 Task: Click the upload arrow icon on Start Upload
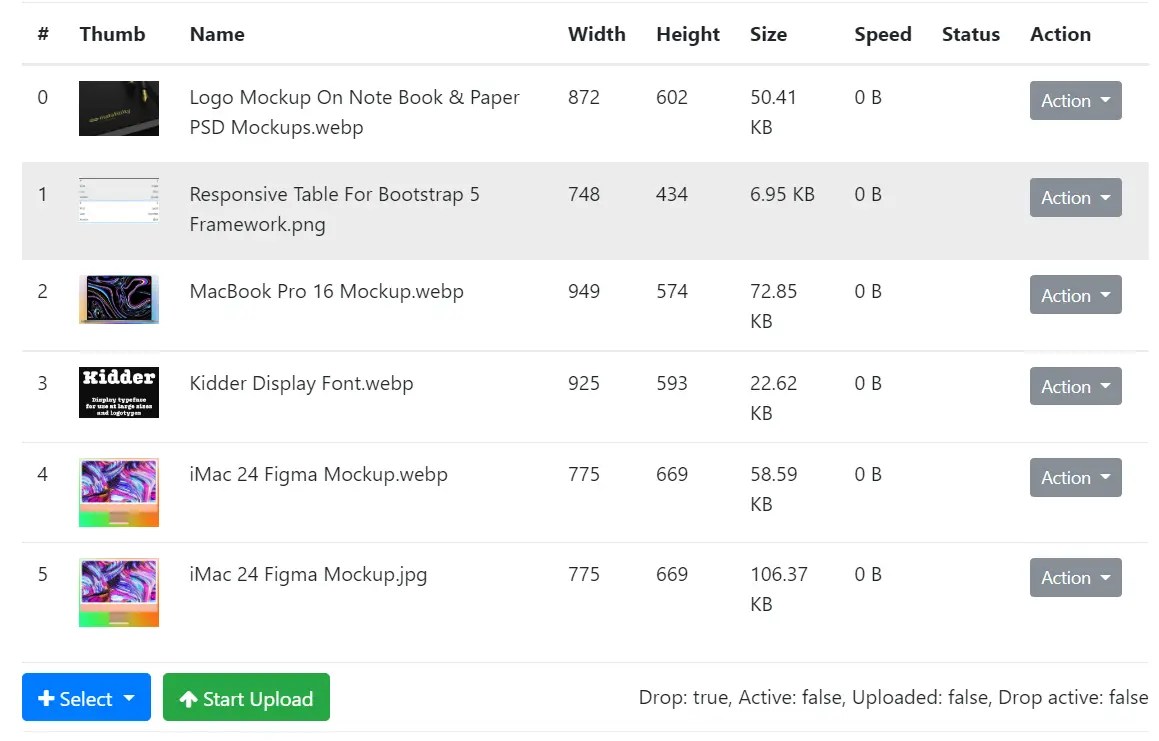(189, 697)
